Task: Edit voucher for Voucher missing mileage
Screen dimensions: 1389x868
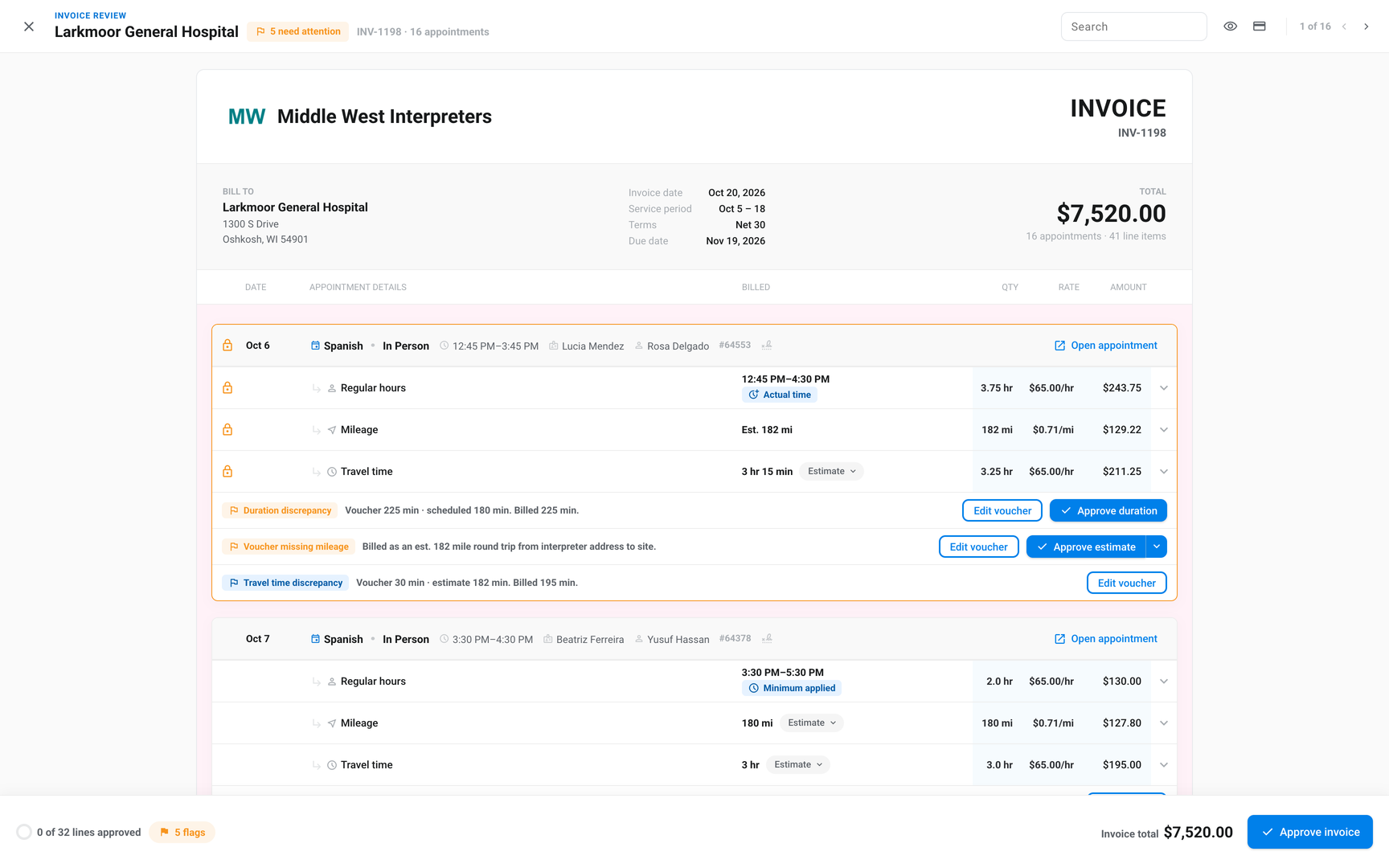Action: point(979,547)
